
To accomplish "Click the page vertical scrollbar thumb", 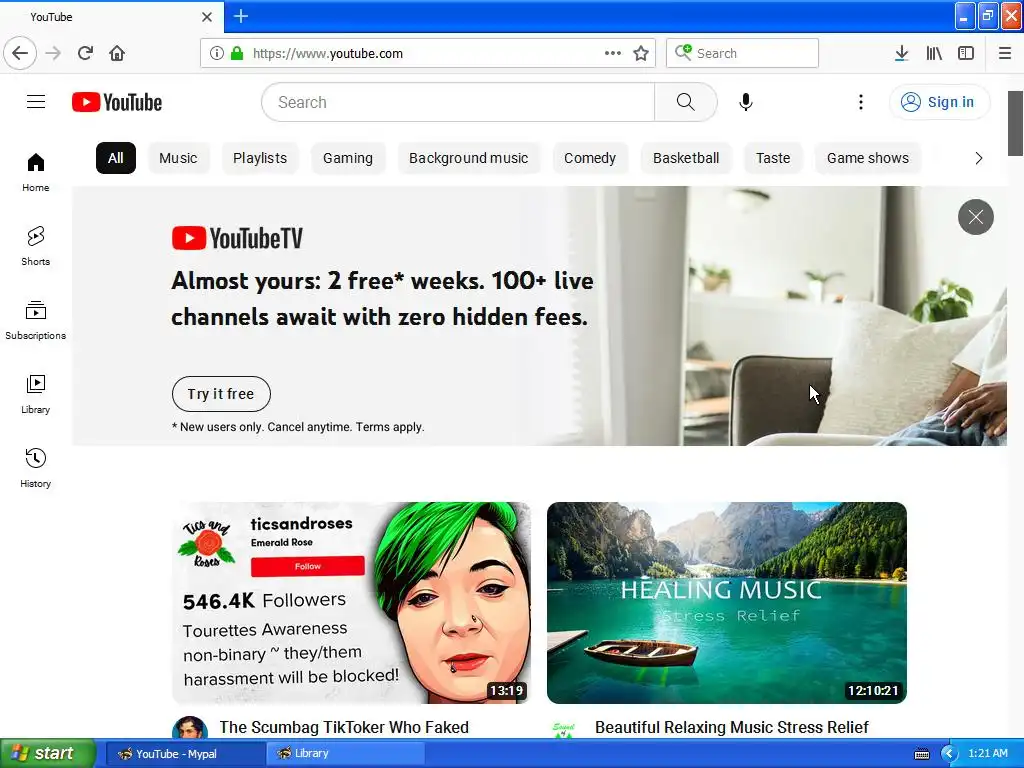I will (x=1015, y=123).
